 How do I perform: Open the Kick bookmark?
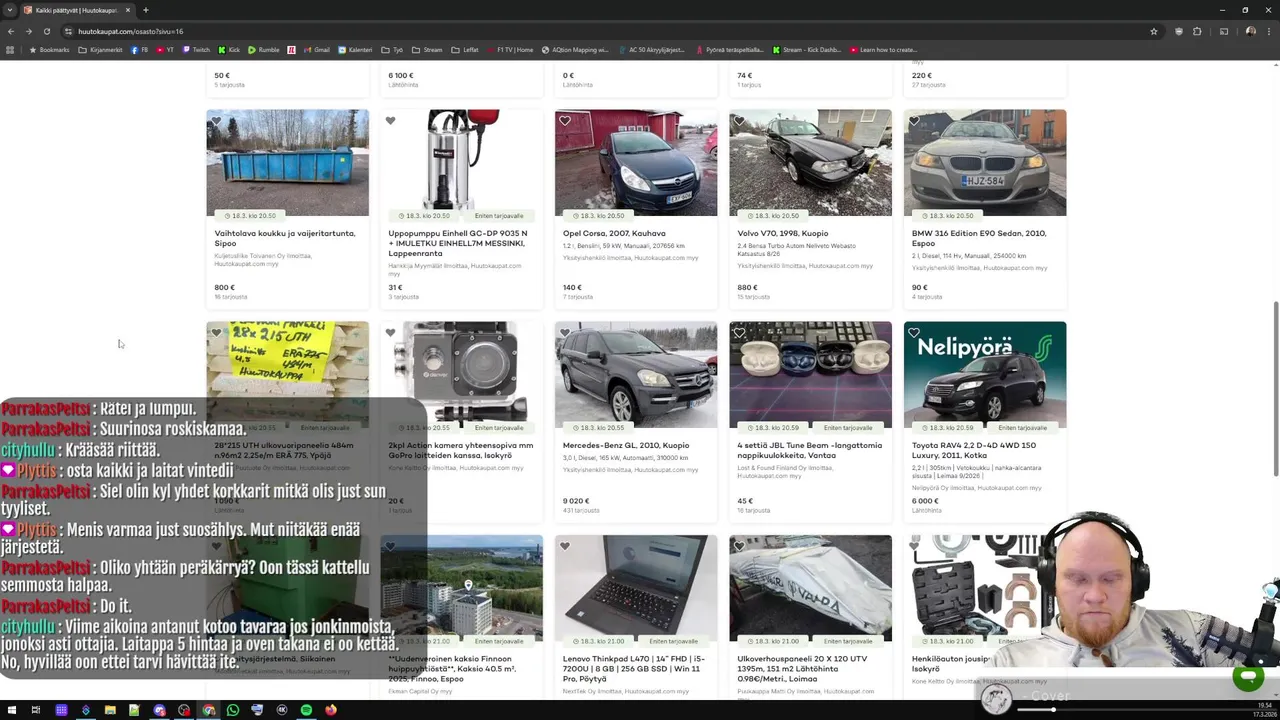tap(229, 50)
